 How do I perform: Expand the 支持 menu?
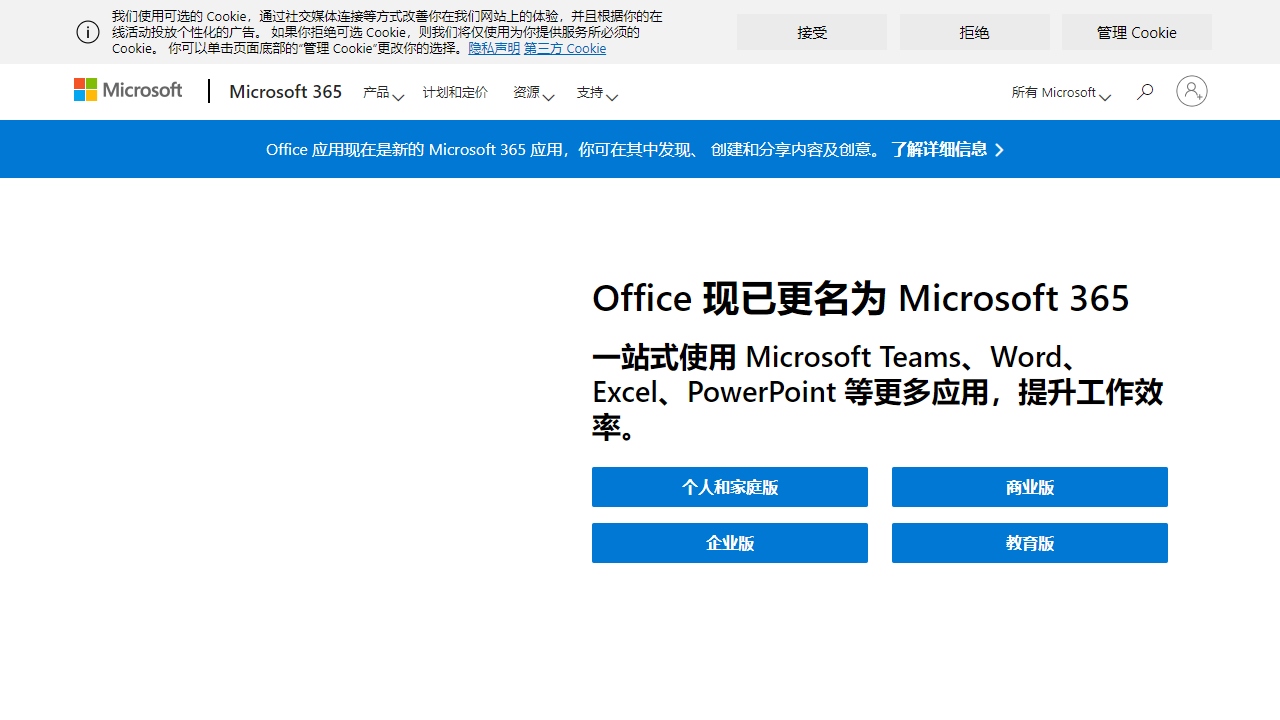point(597,92)
